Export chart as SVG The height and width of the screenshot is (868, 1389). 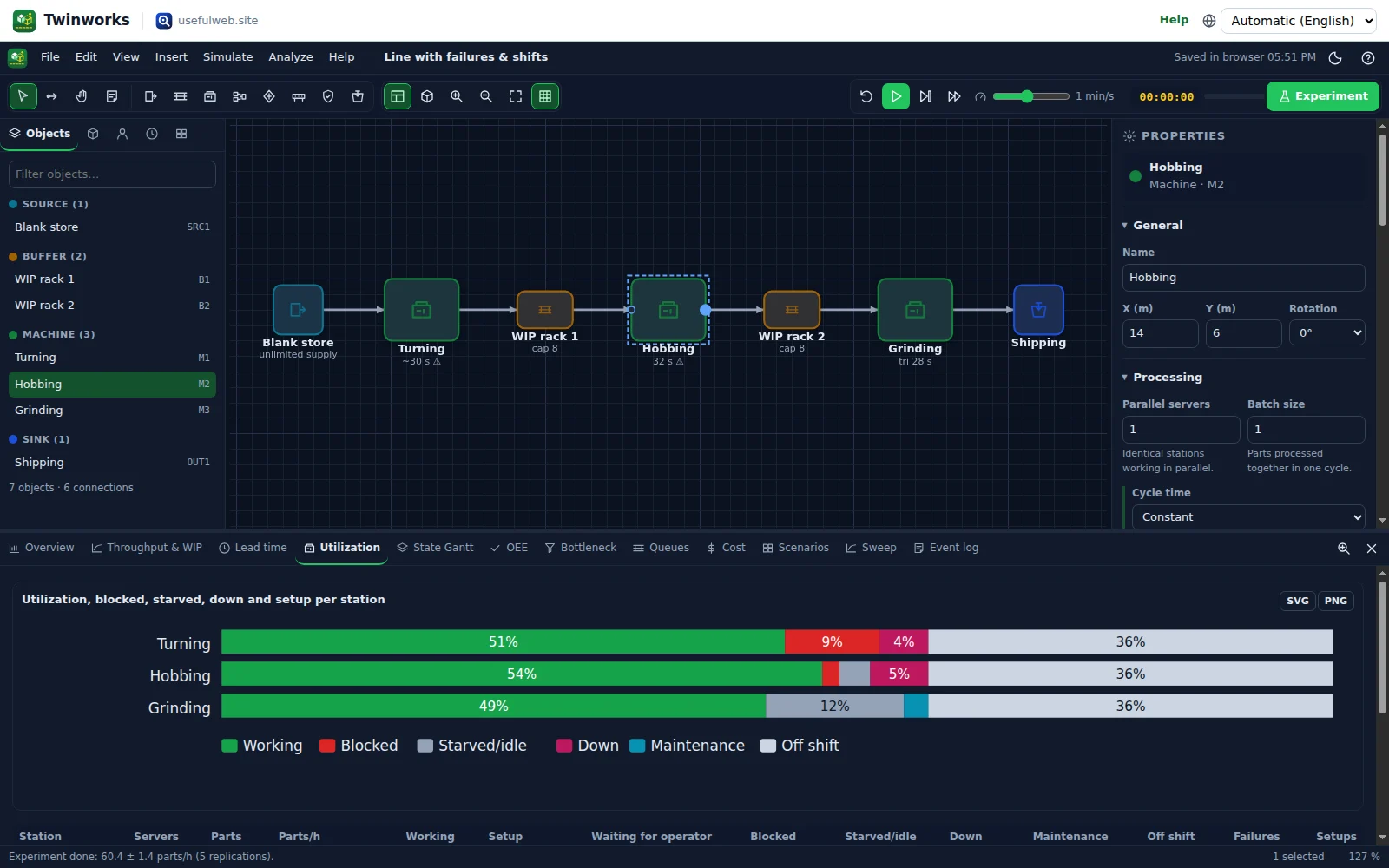click(1298, 601)
